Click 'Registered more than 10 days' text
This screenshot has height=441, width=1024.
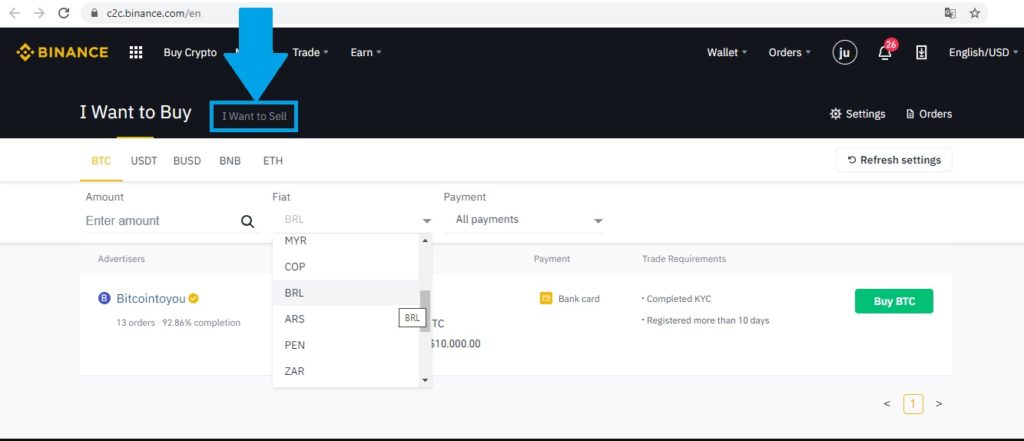[x=705, y=321]
